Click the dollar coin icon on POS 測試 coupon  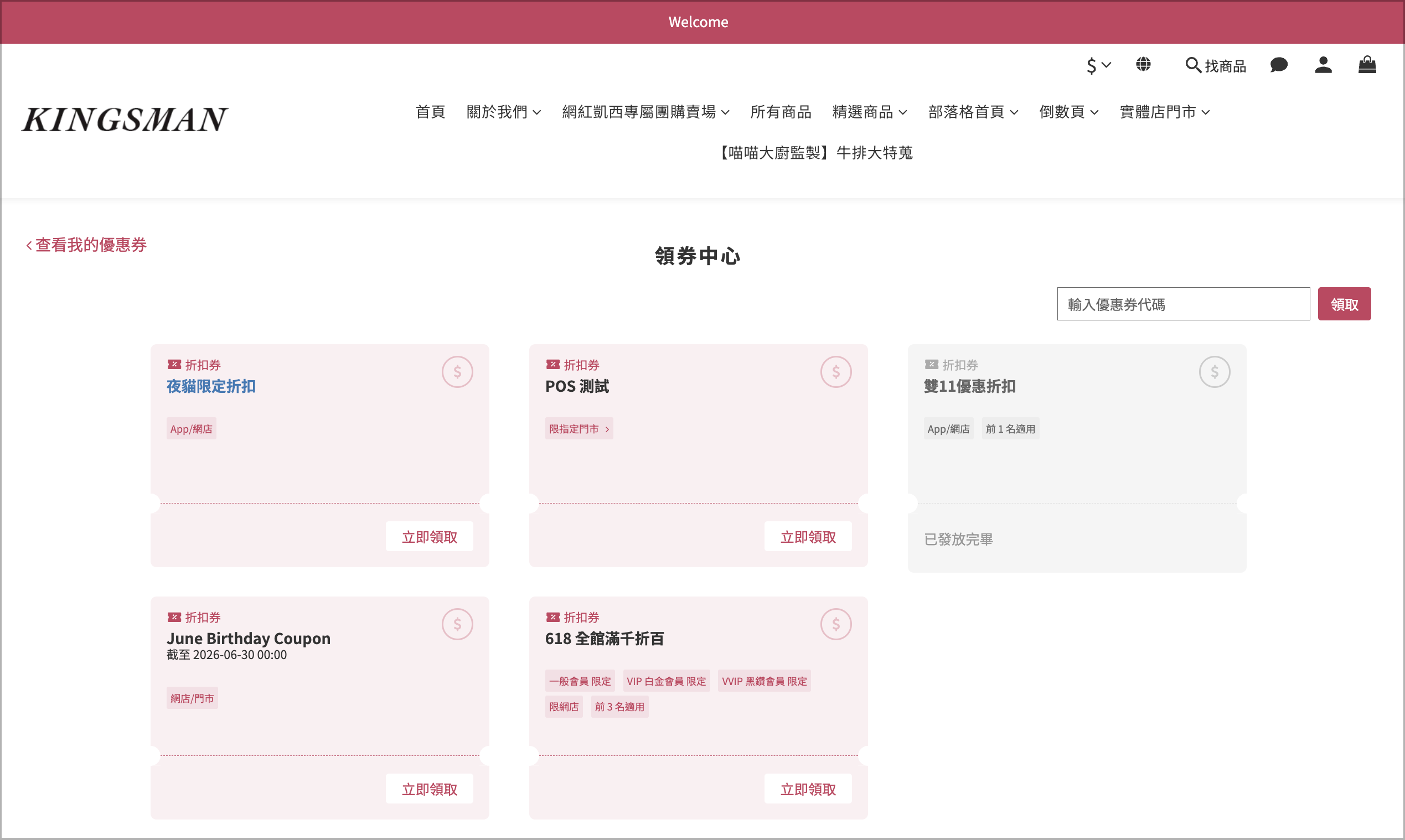[x=836, y=372]
